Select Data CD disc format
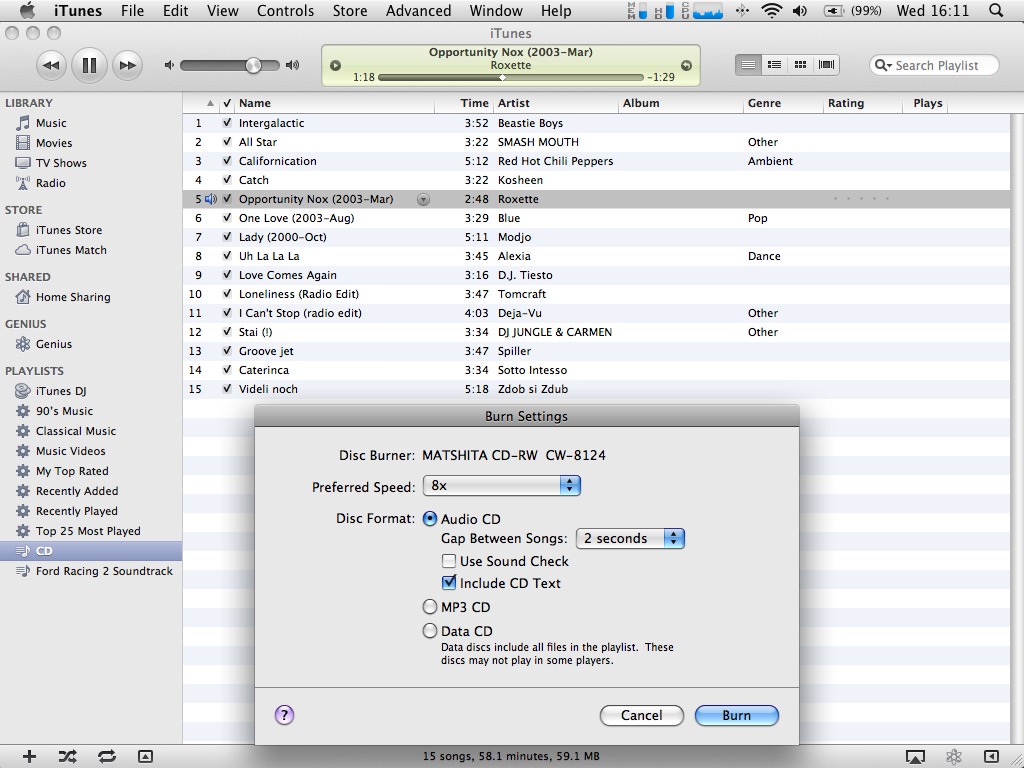1024x768 pixels. point(430,631)
